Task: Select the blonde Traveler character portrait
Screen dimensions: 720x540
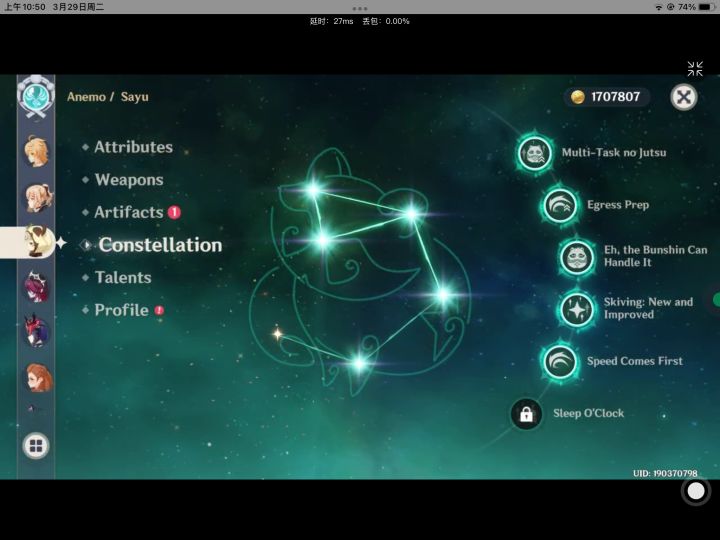Action: [36, 152]
